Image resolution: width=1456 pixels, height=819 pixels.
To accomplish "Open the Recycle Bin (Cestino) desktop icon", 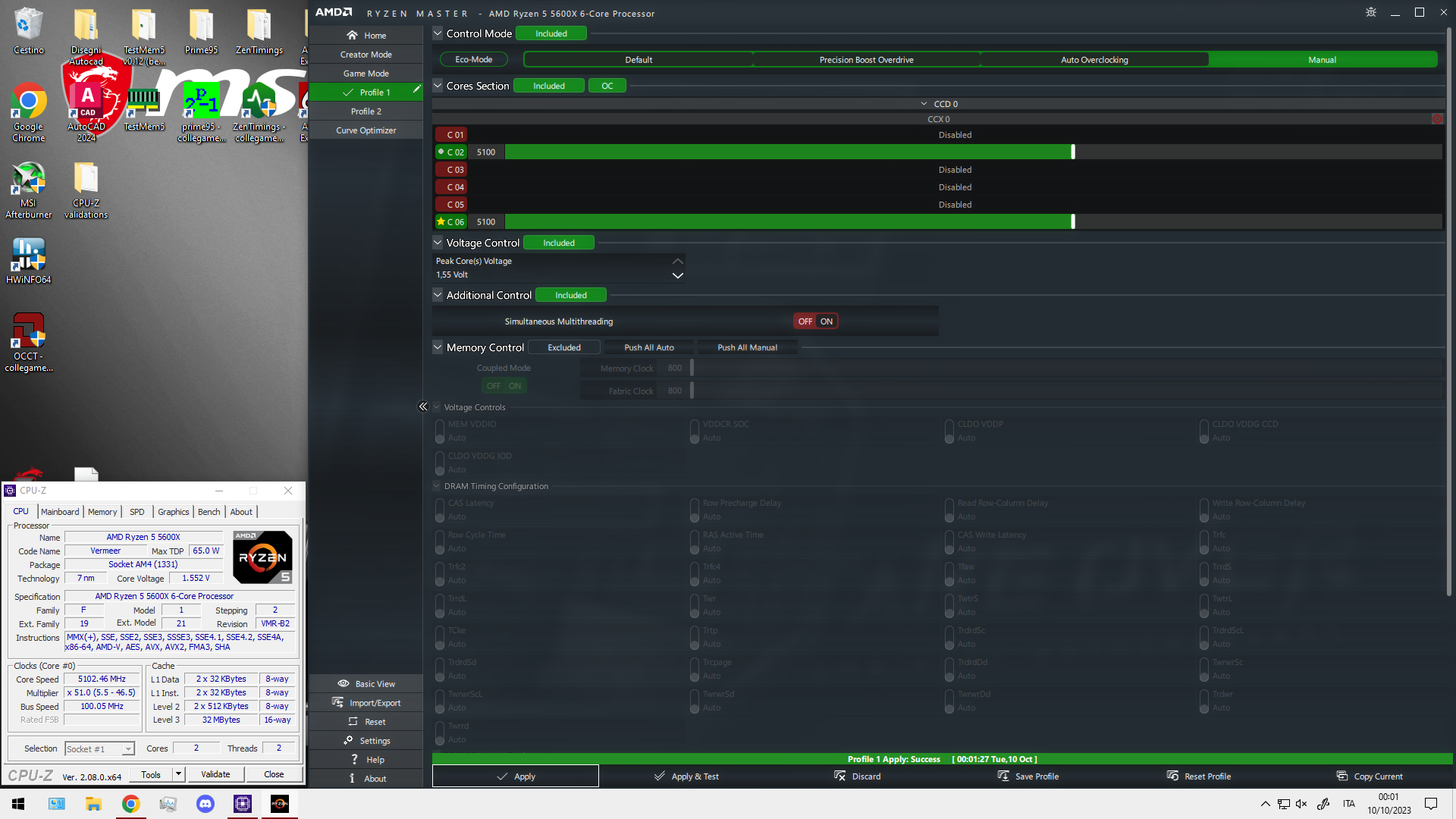I will [x=29, y=32].
